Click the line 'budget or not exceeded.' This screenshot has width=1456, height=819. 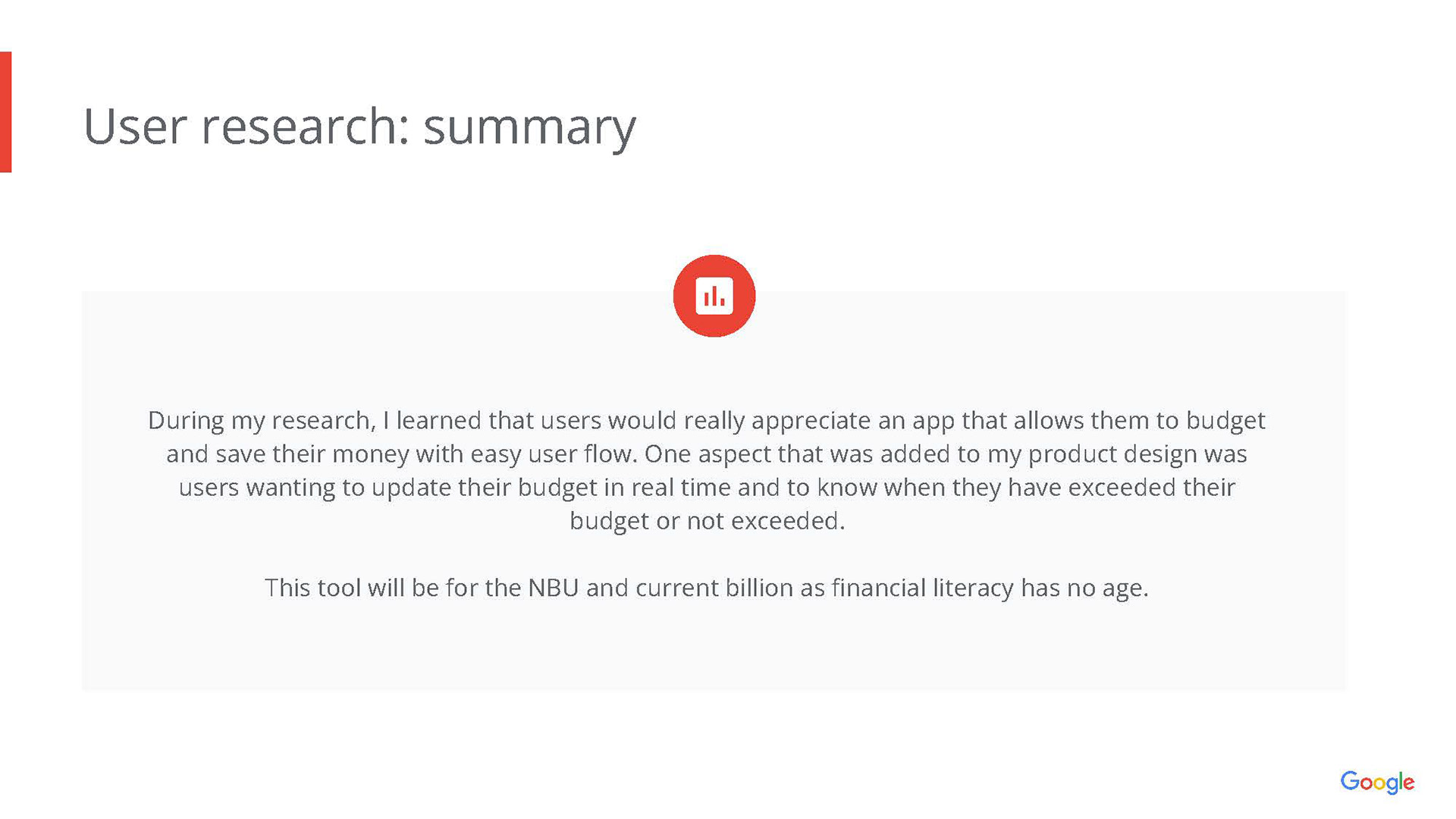click(x=707, y=521)
